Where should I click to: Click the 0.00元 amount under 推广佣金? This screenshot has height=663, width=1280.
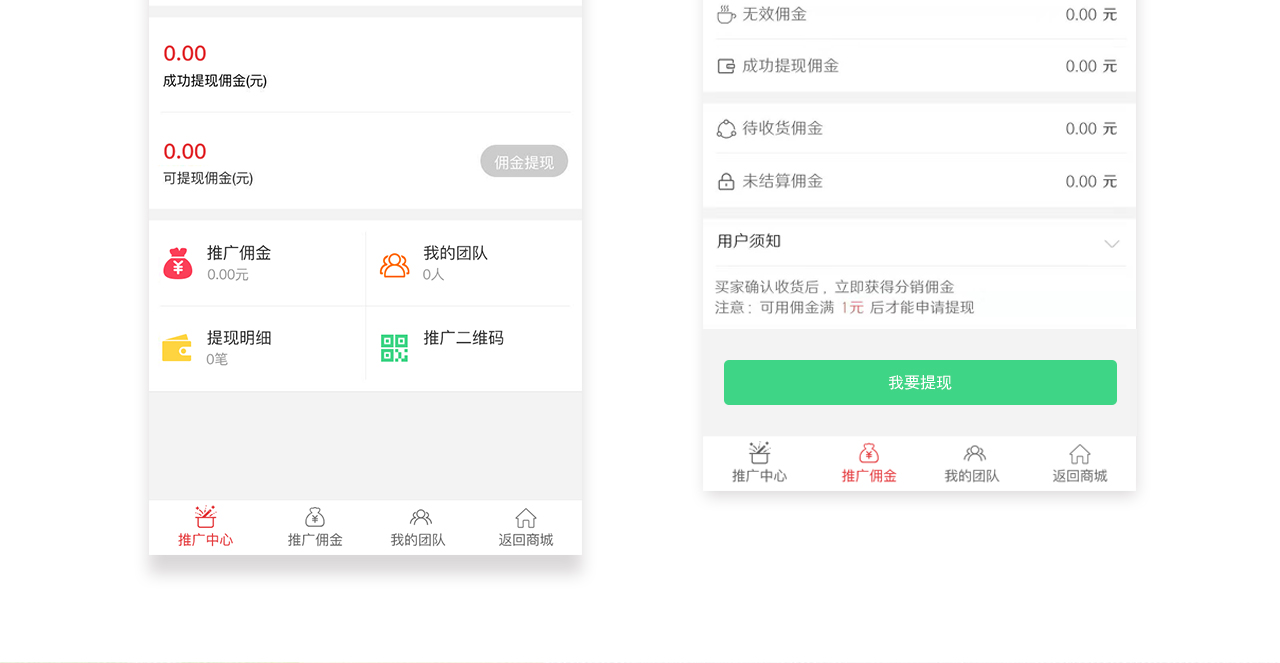click(x=228, y=274)
